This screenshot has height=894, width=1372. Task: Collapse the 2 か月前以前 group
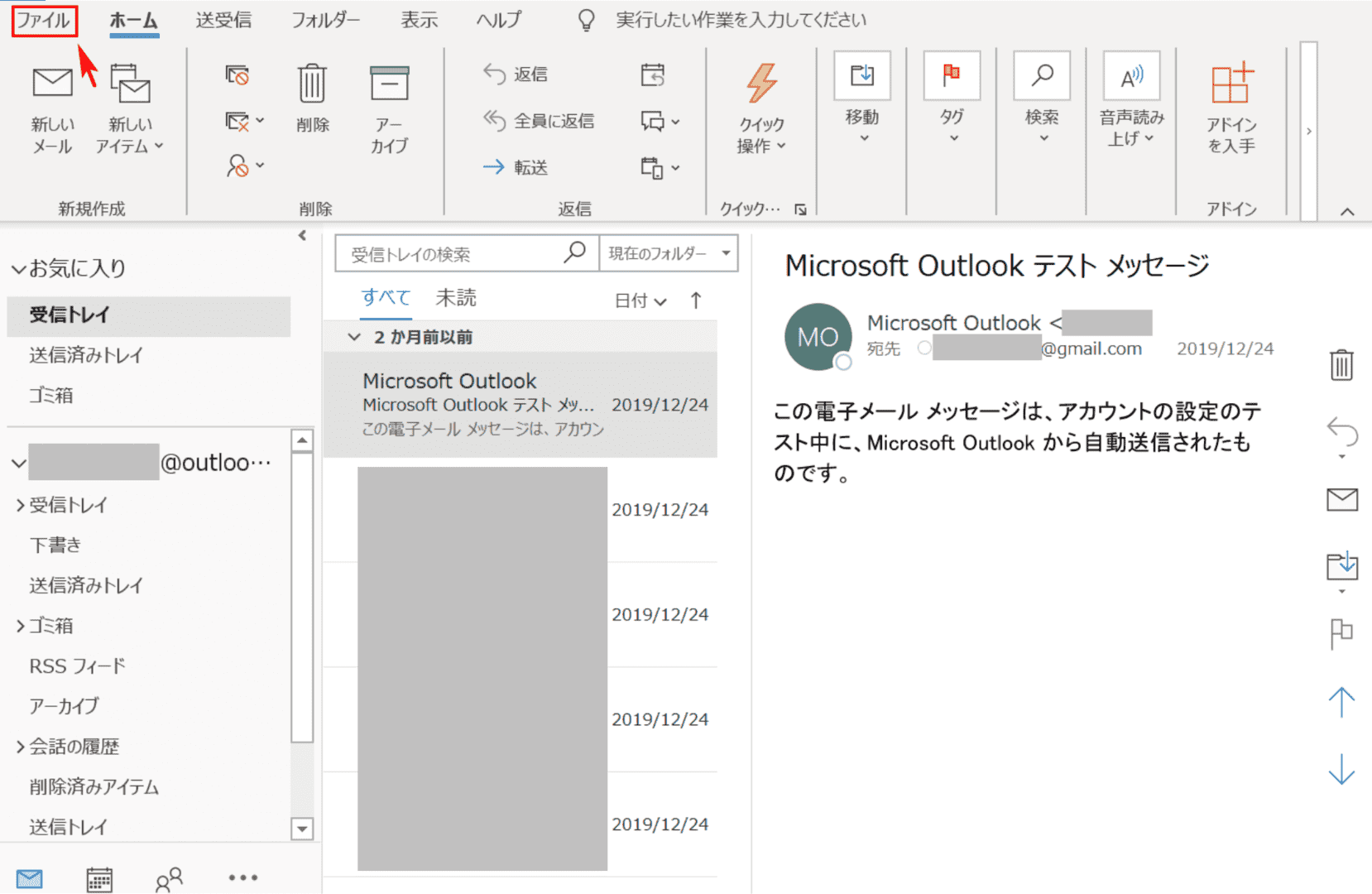tap(354, 337)
